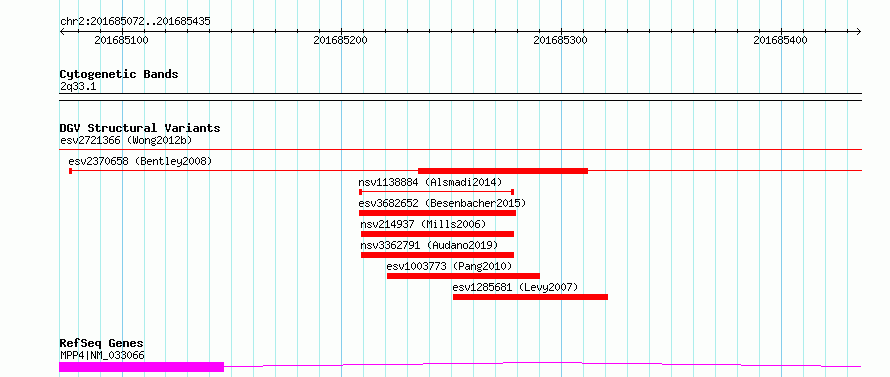Click the right arrow of the ruler
The image size is (890, 377).
tap(859, 31)
